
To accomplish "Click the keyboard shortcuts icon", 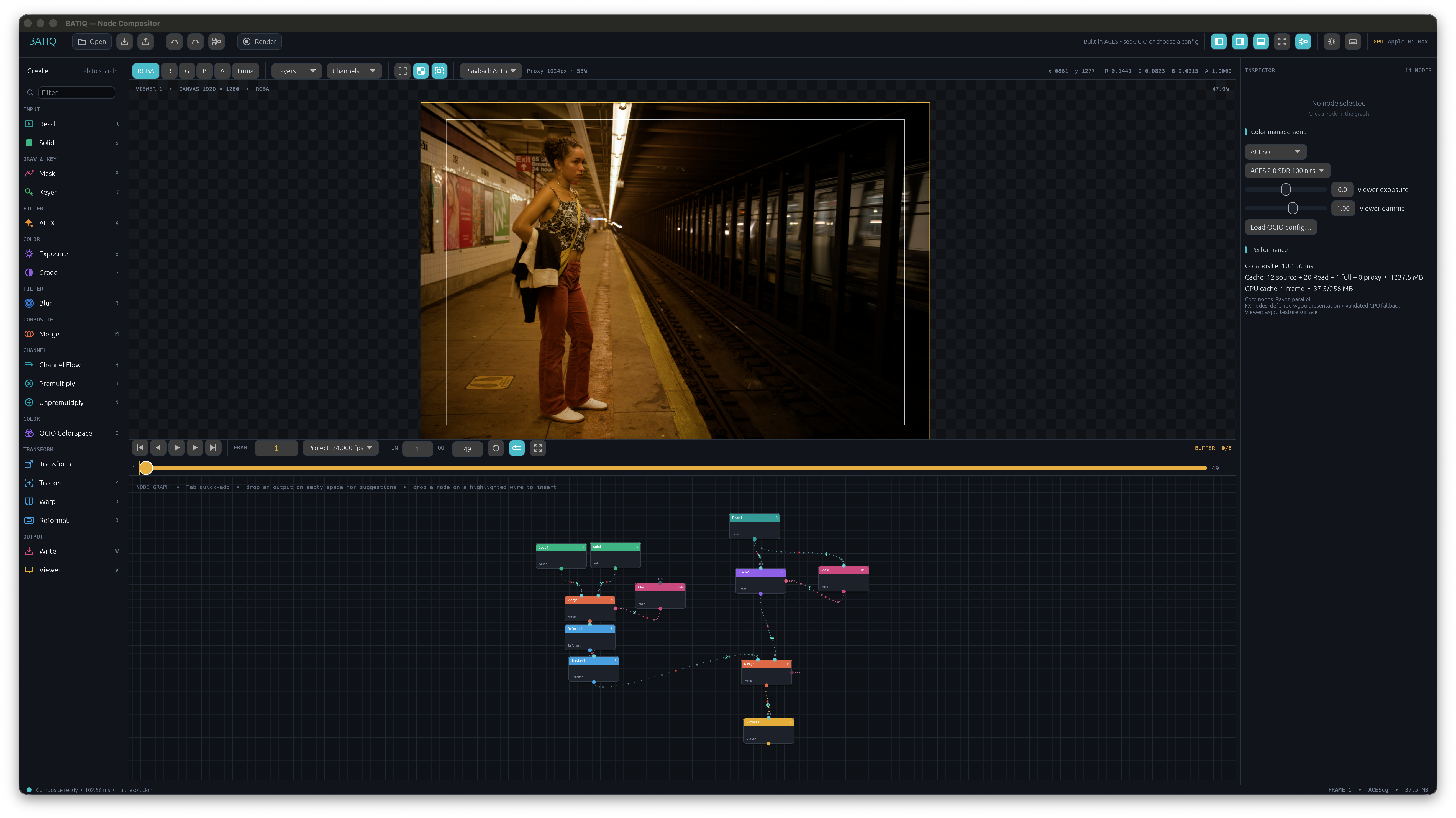I will 1353,41.
